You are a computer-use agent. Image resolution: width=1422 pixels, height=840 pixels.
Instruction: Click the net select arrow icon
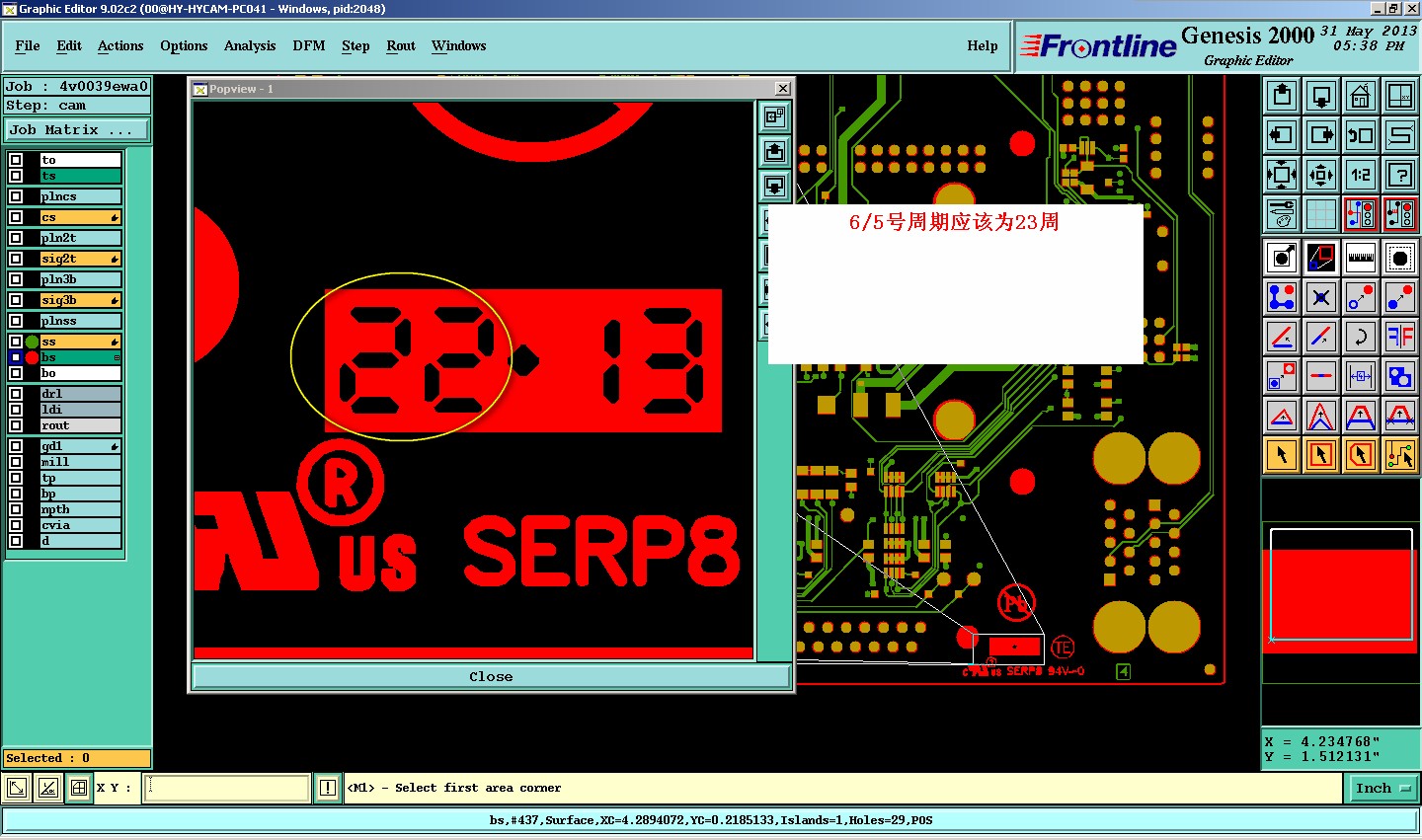[1400, 455]
